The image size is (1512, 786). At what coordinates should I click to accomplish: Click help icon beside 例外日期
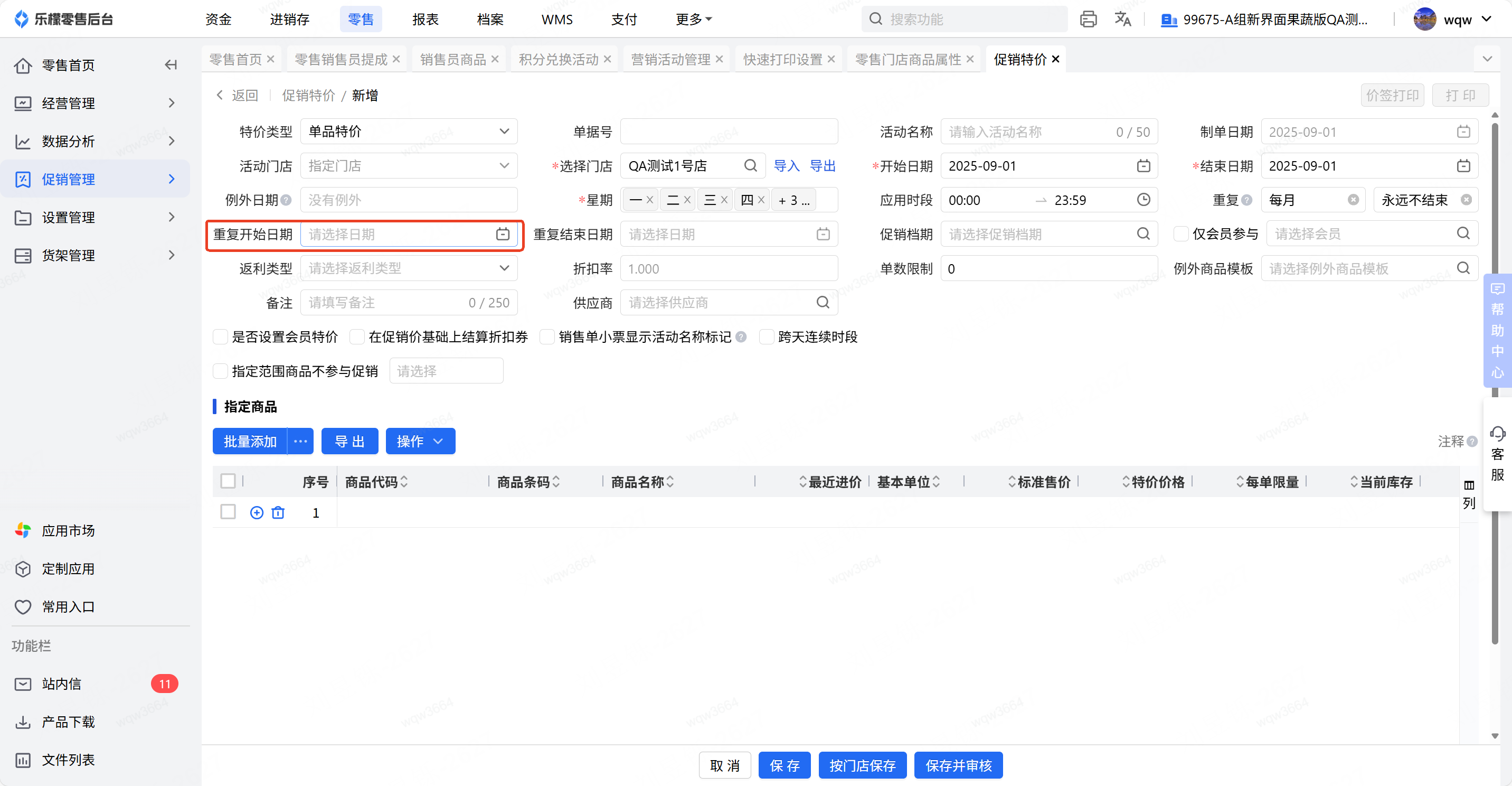point(286,200)
